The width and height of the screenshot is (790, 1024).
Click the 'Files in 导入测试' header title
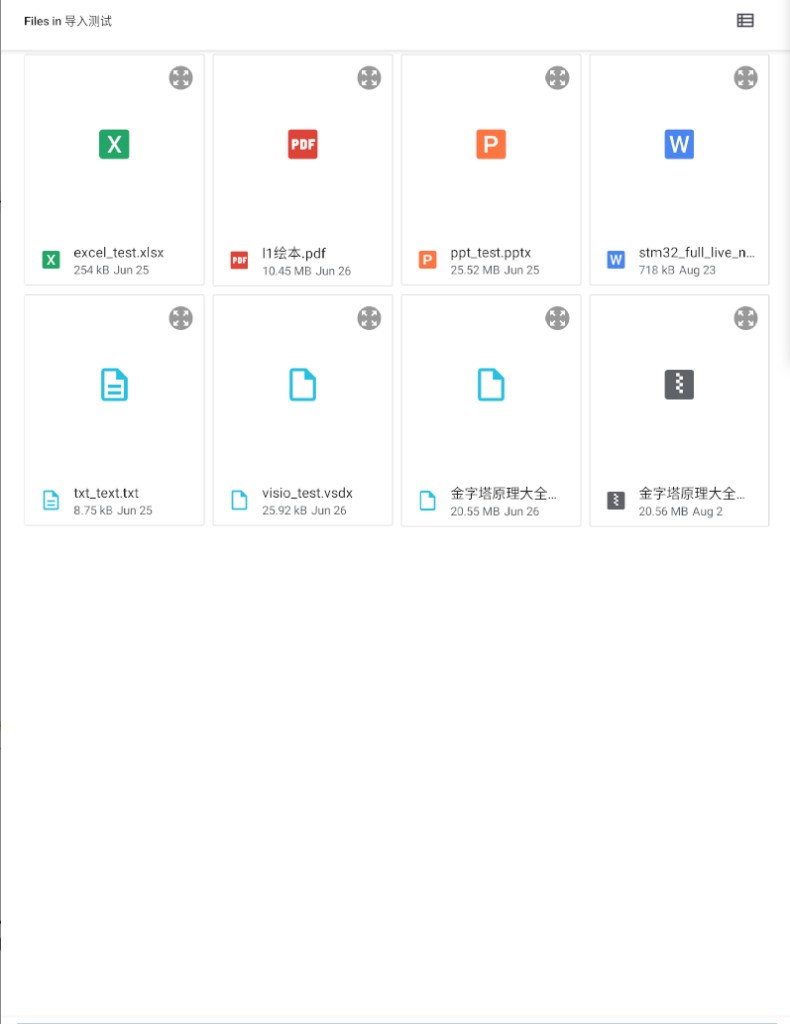coord(67,21)
